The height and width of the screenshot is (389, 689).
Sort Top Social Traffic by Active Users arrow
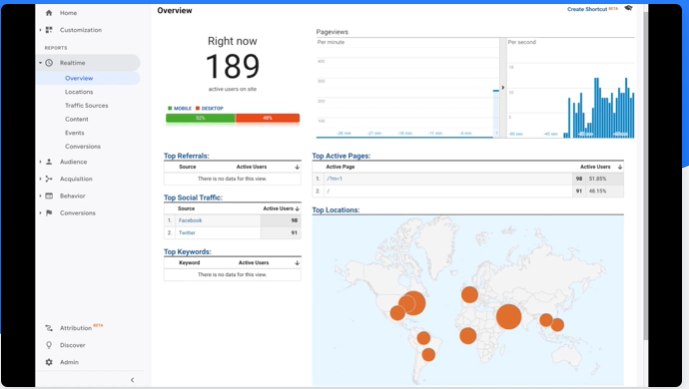(297, 209)
